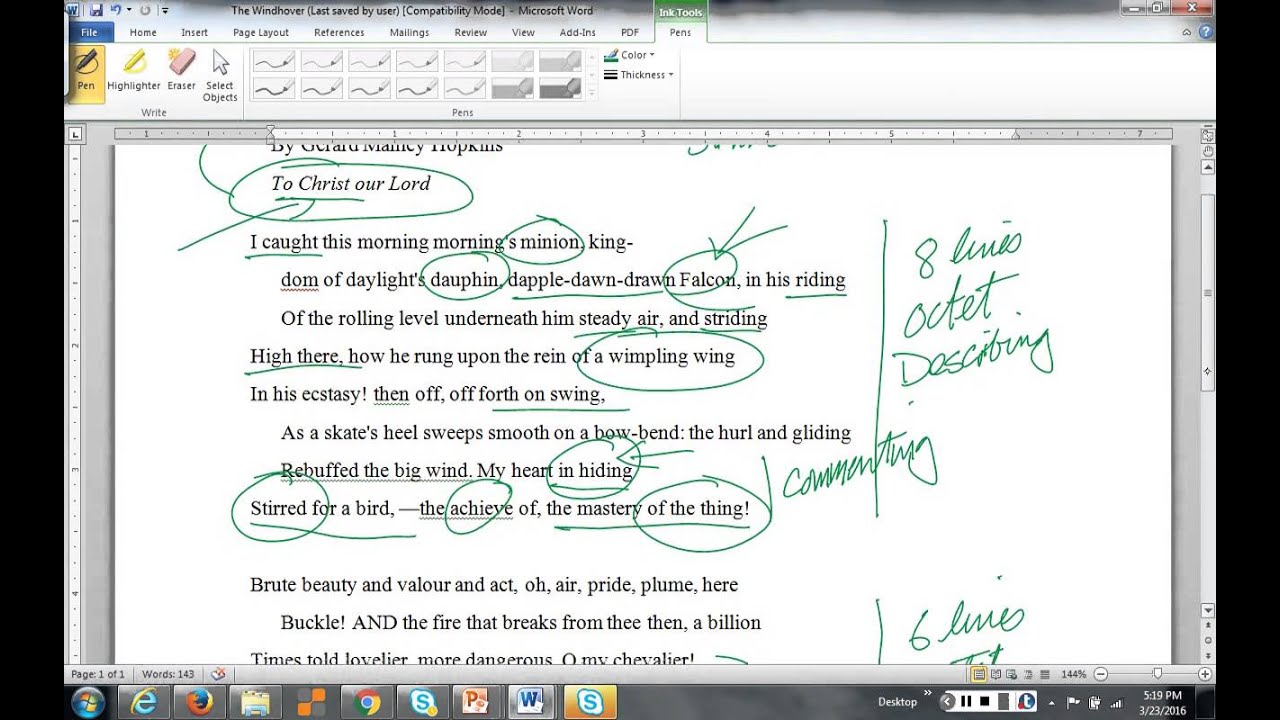Zoom out with the minus button
The height and width of the screenshot is (720, 1280).
coord(1101,675)
